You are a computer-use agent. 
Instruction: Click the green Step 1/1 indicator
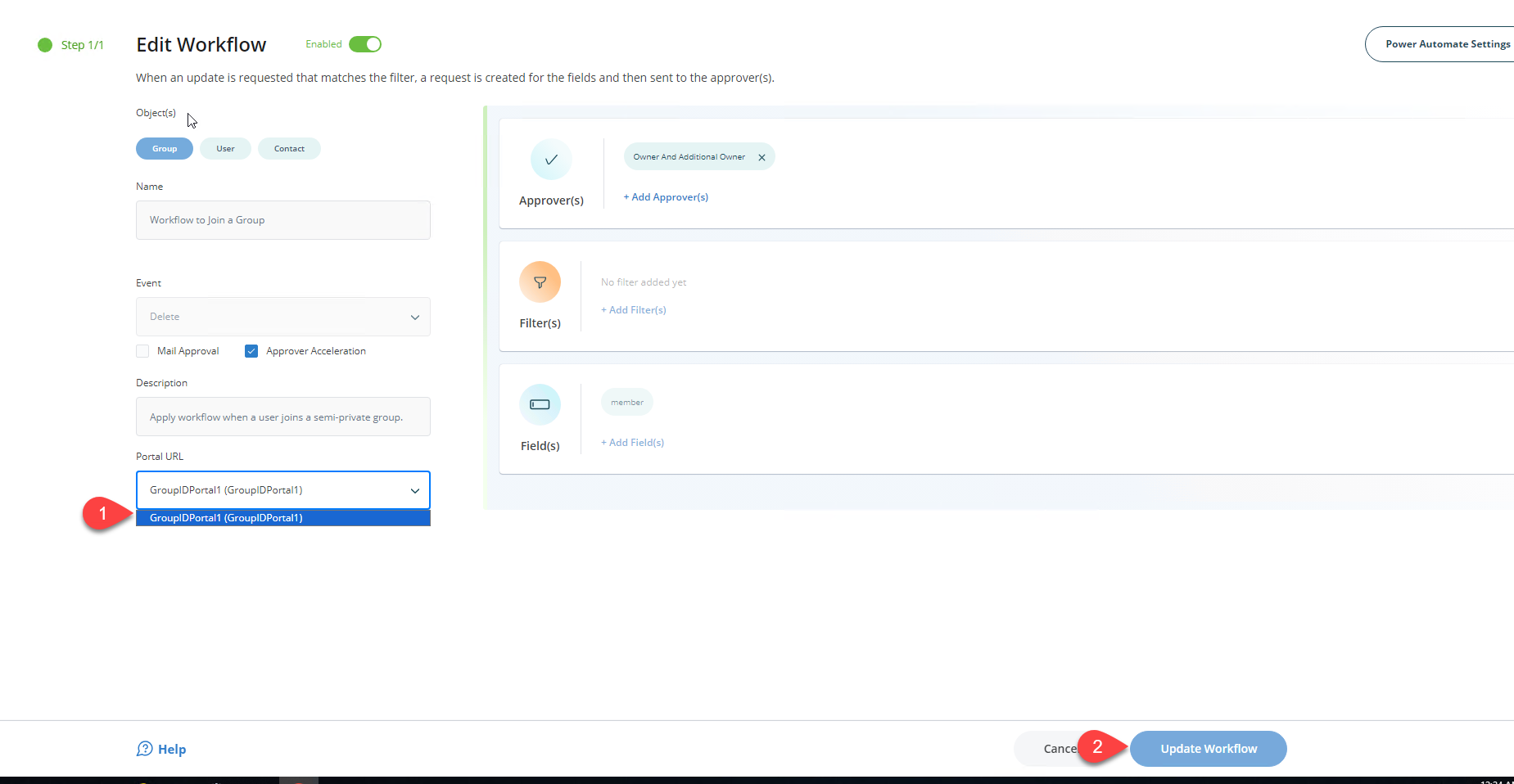45,45
